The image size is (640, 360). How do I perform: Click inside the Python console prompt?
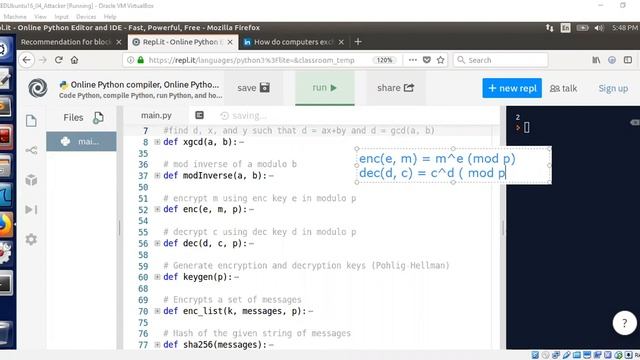(x=527, y=128)
